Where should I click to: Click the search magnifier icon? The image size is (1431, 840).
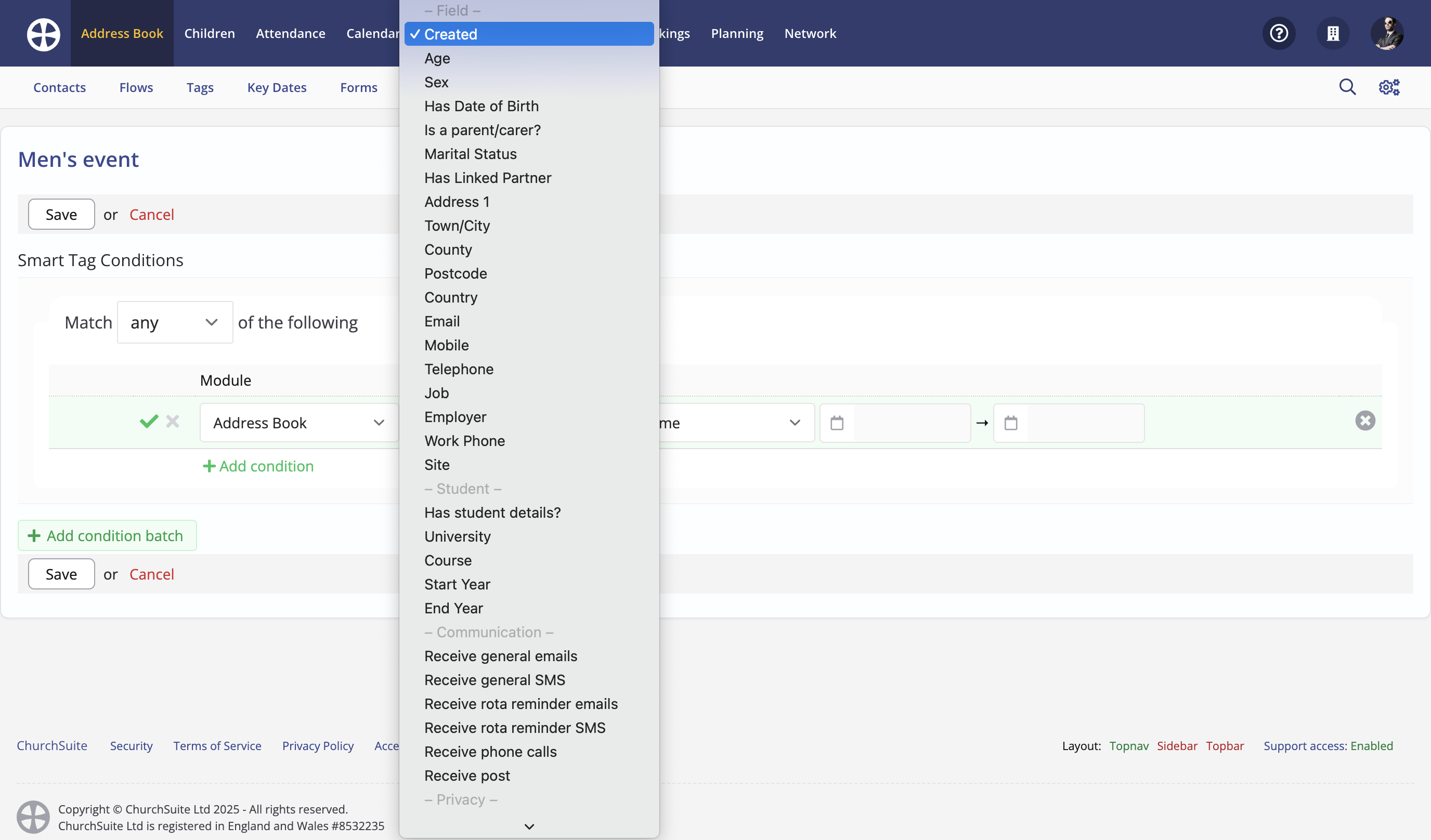[1347, 87]
